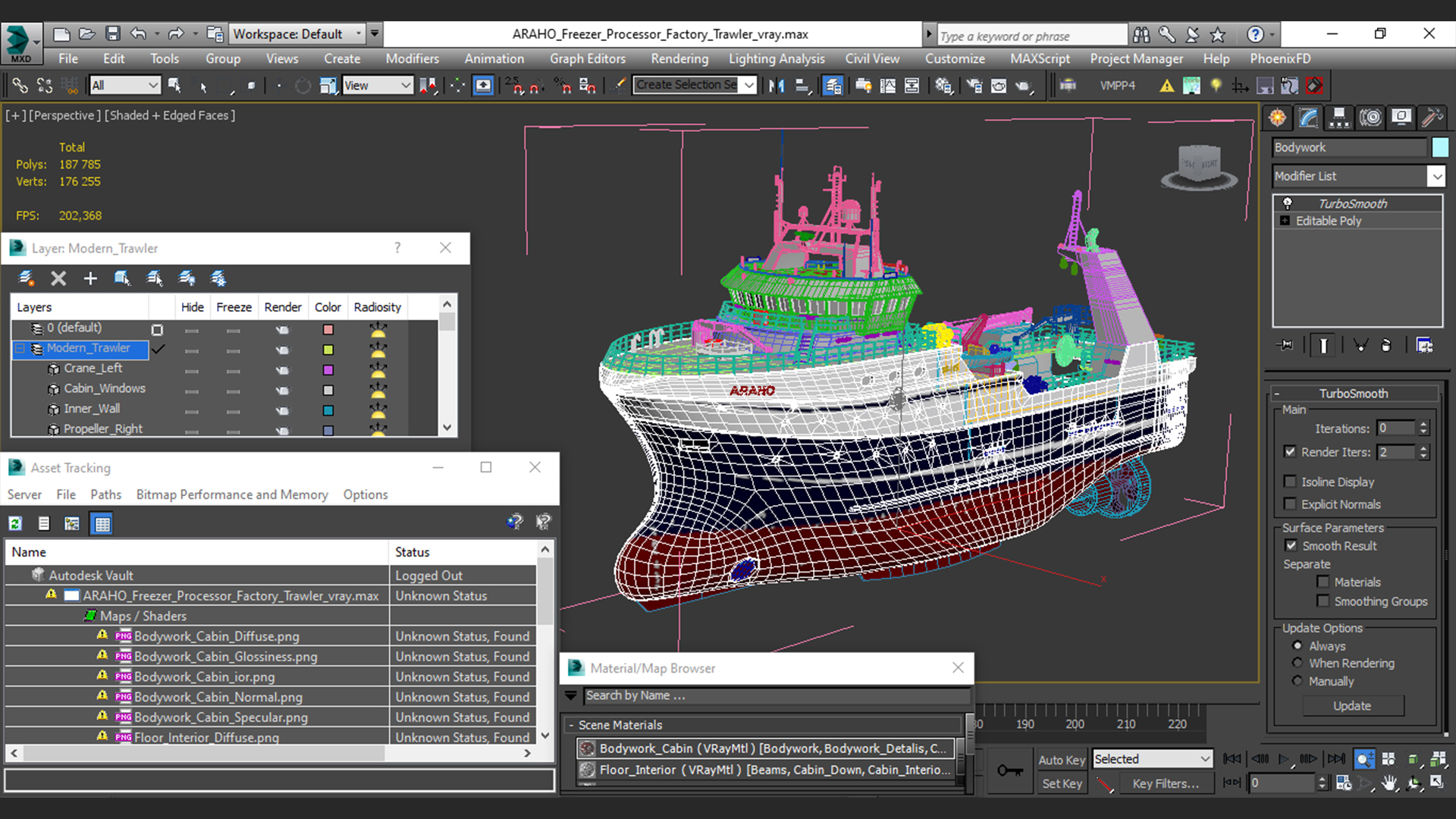Click the Create command panel tab icon

1278,118
